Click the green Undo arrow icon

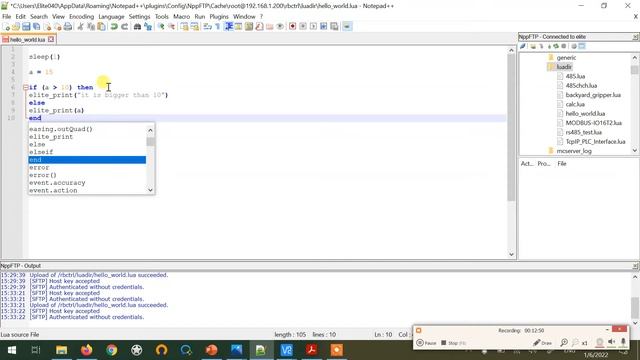(x=114, y=27)
